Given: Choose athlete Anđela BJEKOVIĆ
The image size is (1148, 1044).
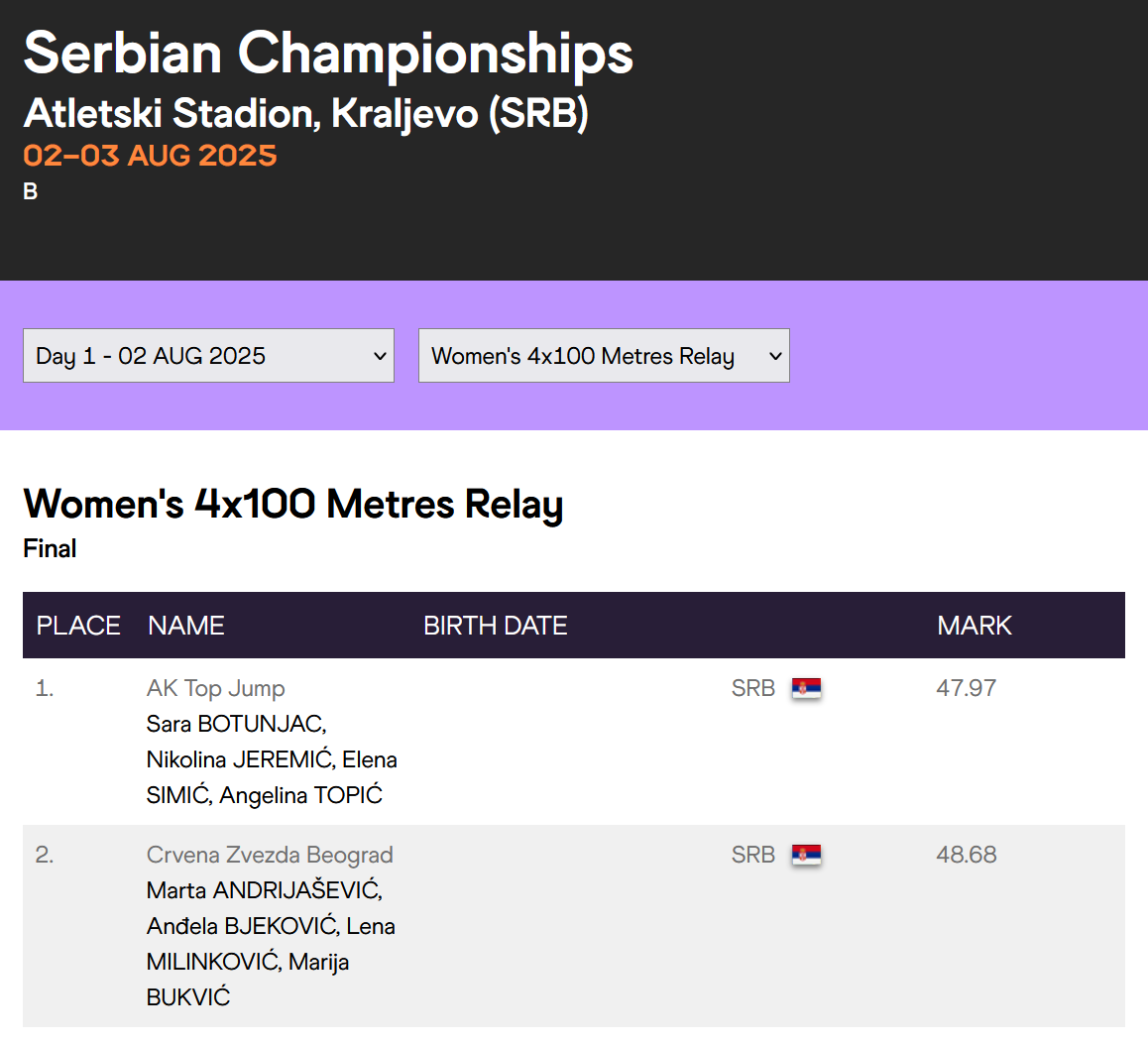Looking at the screenshot, I should tap(242, 926).
